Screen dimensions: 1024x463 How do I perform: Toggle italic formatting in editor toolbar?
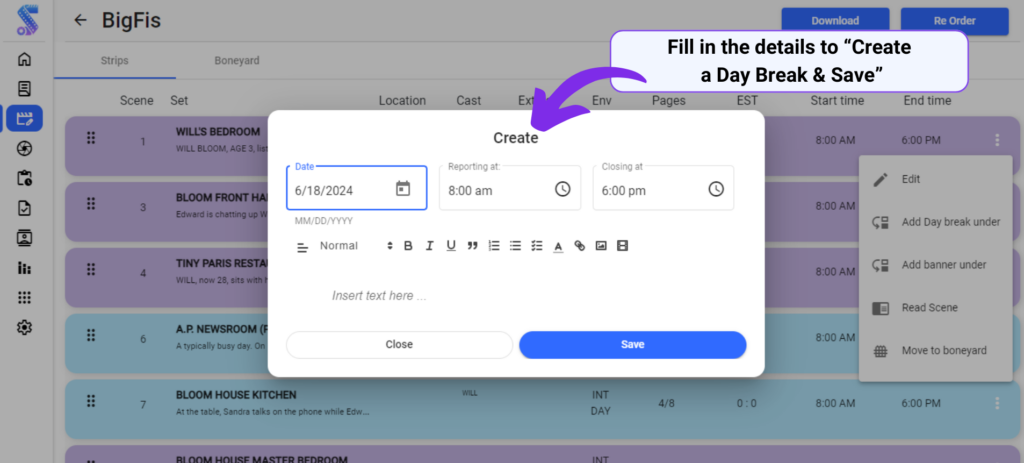[x=429, y=246]
